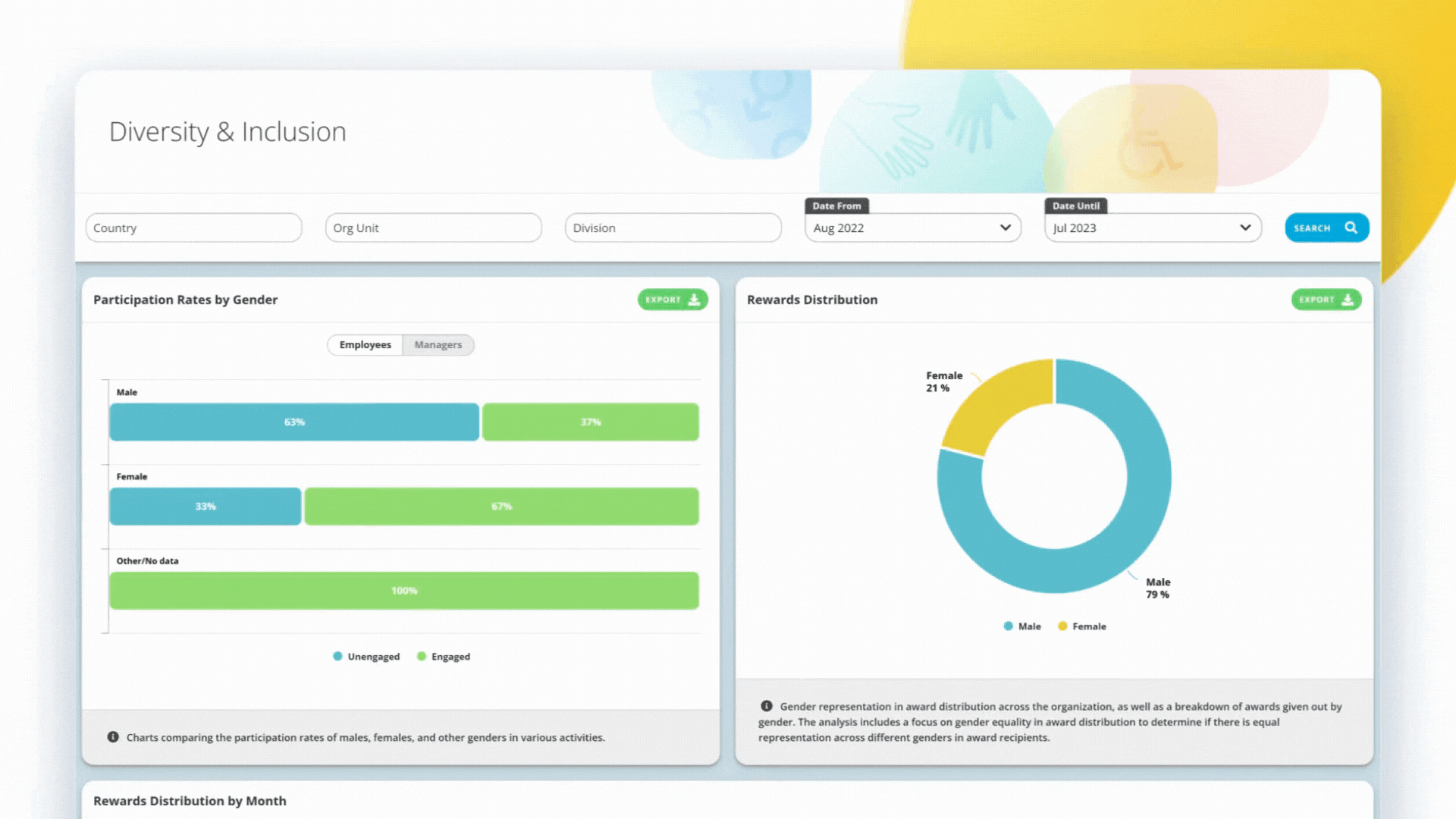This screenshot has height=819, width=1456.
Task: Switch to the Managers tab
Action: 438,345
